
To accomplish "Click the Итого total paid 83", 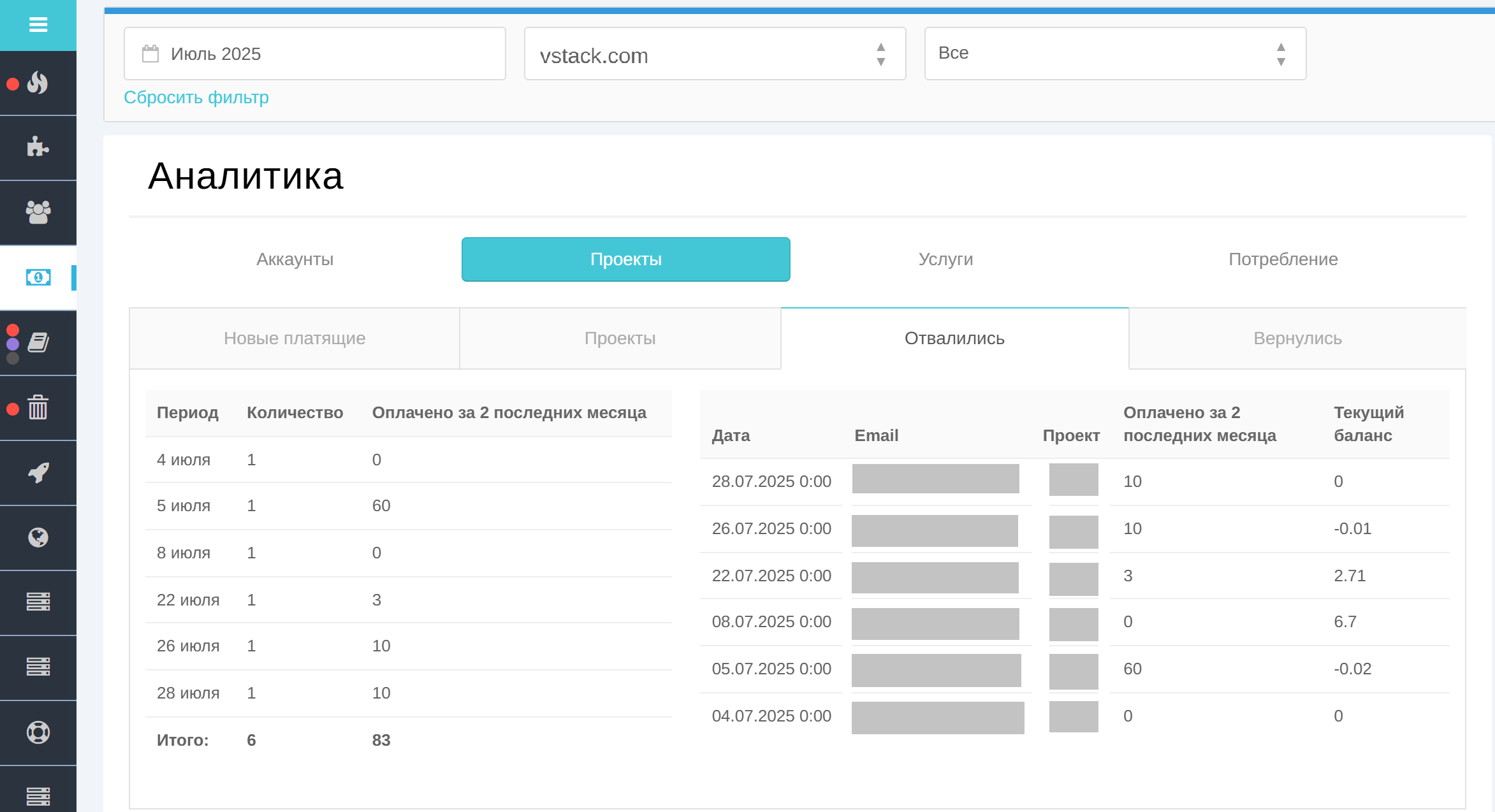I will pyautogui.click(x=381, y=740).
